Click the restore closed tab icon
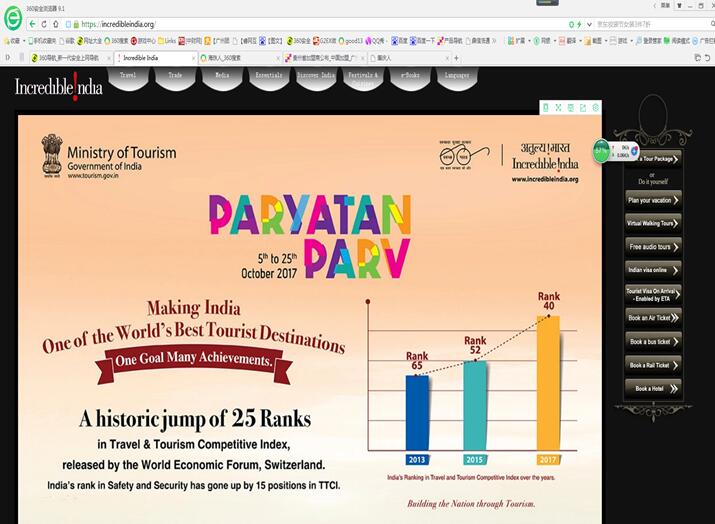Image resolution: width=715 pixels, height=524 pixels. (708, 57)
